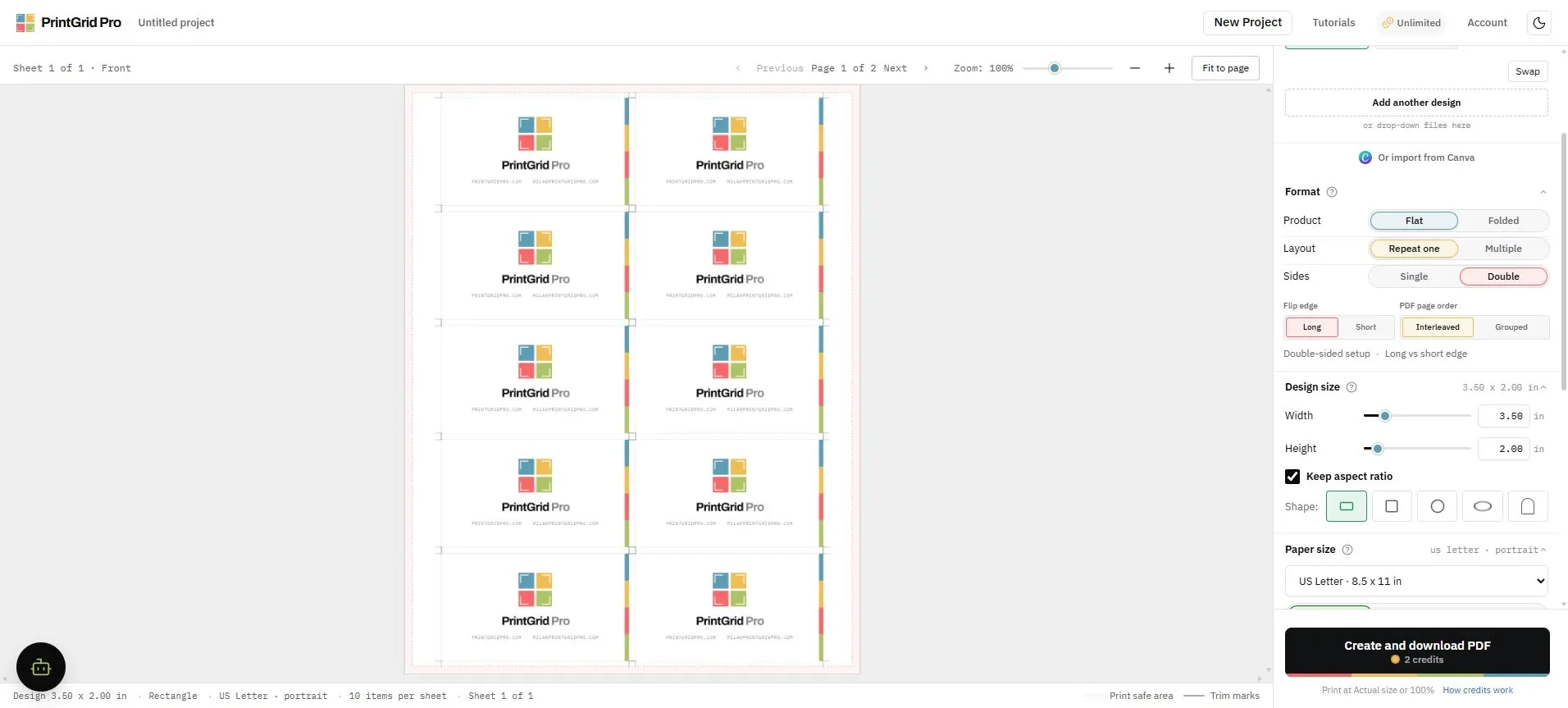The width and height of the screenshot is (1568, 708).
Task: Set flip edge to Short
Action: pyautogui.click(x=1365, y=327)
